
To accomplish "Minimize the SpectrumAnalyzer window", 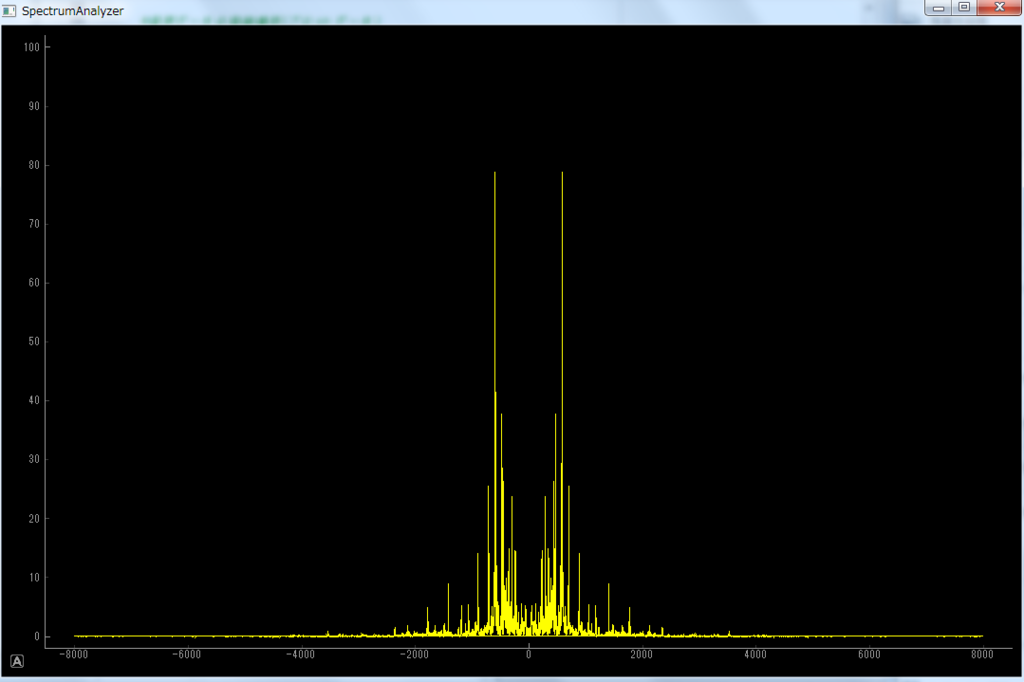I will coord(938,7).
